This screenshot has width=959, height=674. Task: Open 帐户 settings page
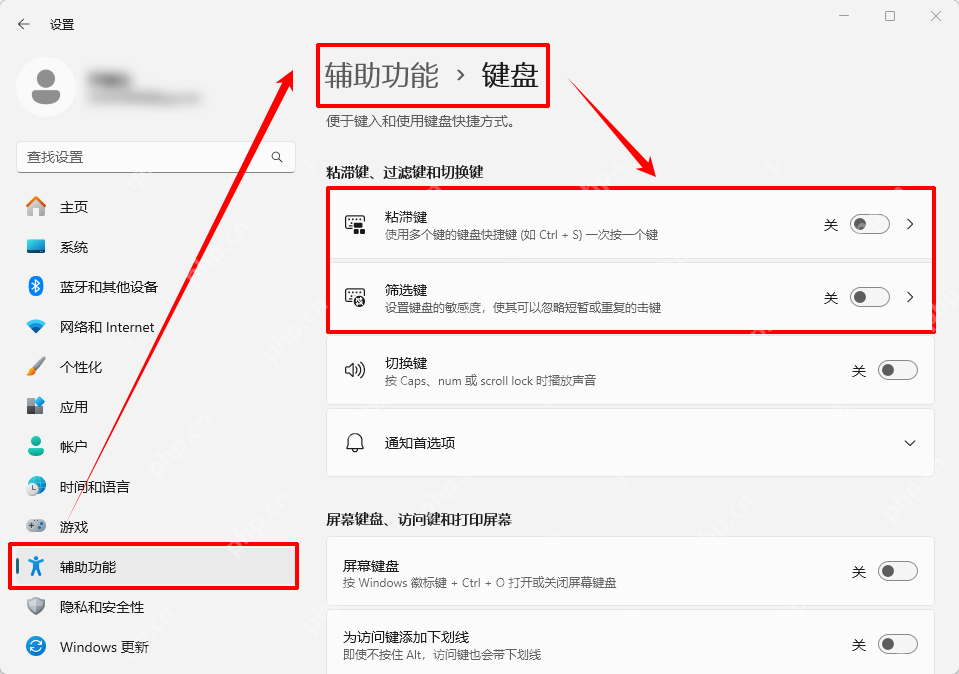coord(156,446)
